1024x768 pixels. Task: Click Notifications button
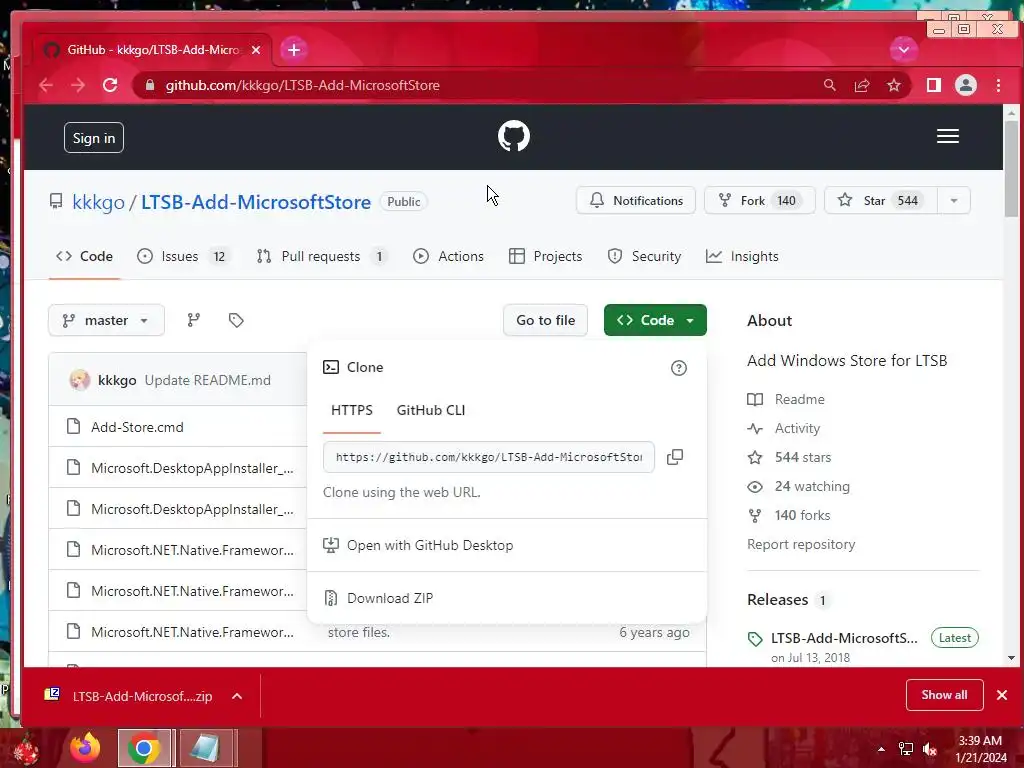636,200
